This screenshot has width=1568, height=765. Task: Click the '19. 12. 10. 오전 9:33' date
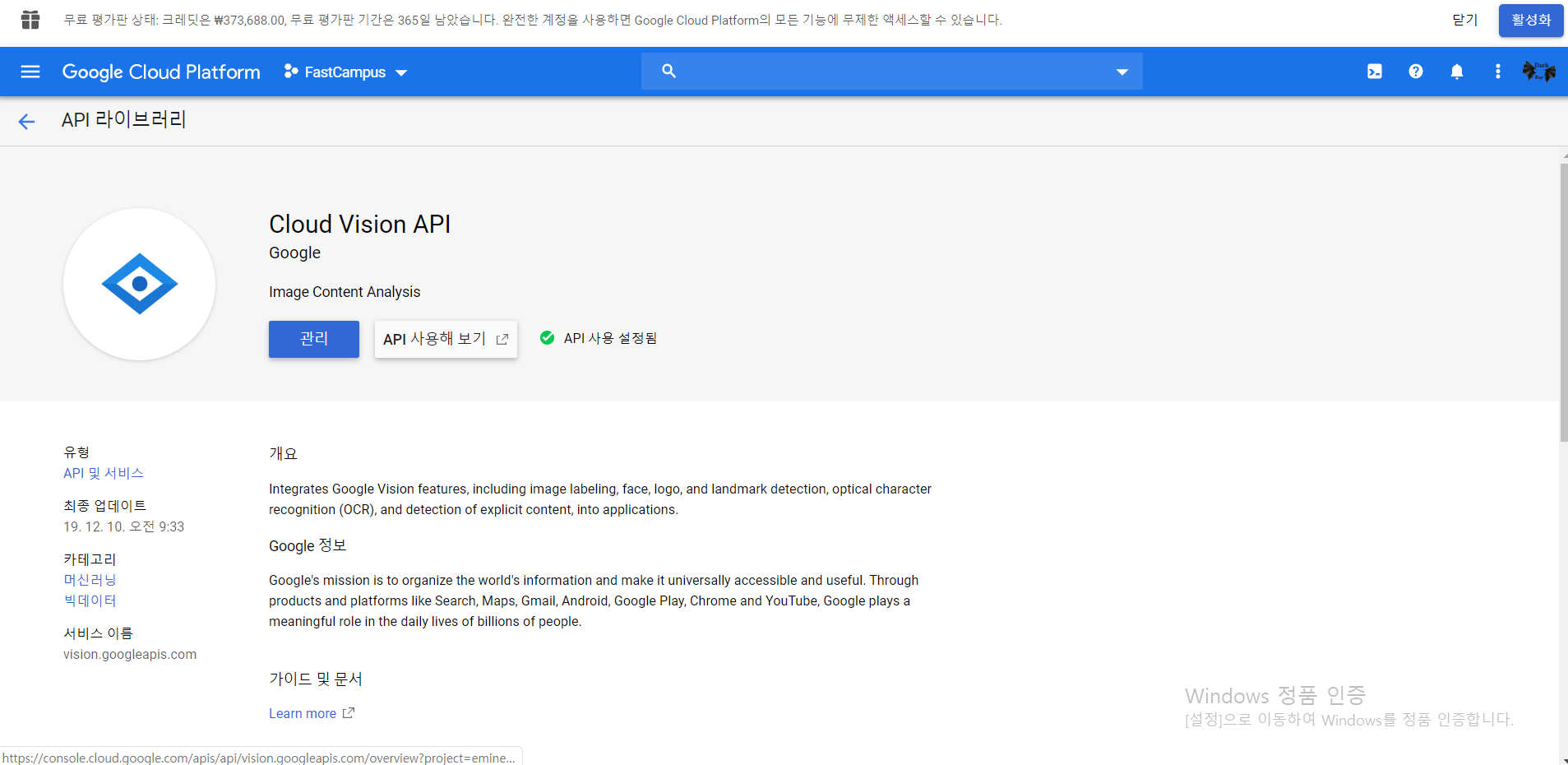pos(124,526)
